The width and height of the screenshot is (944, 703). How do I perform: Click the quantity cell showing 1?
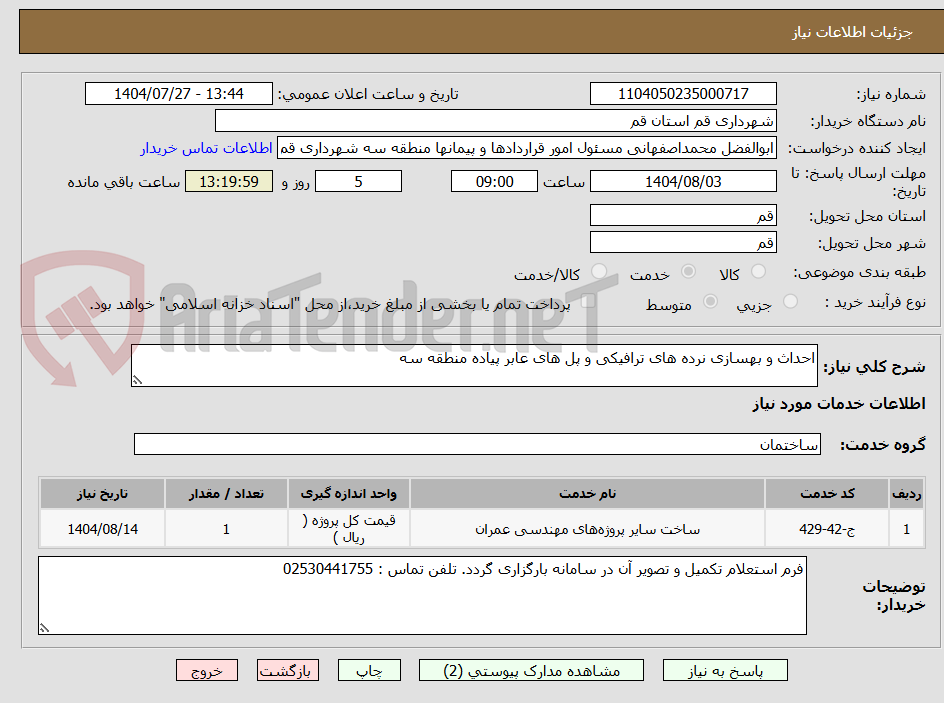[x=226, y=529]
